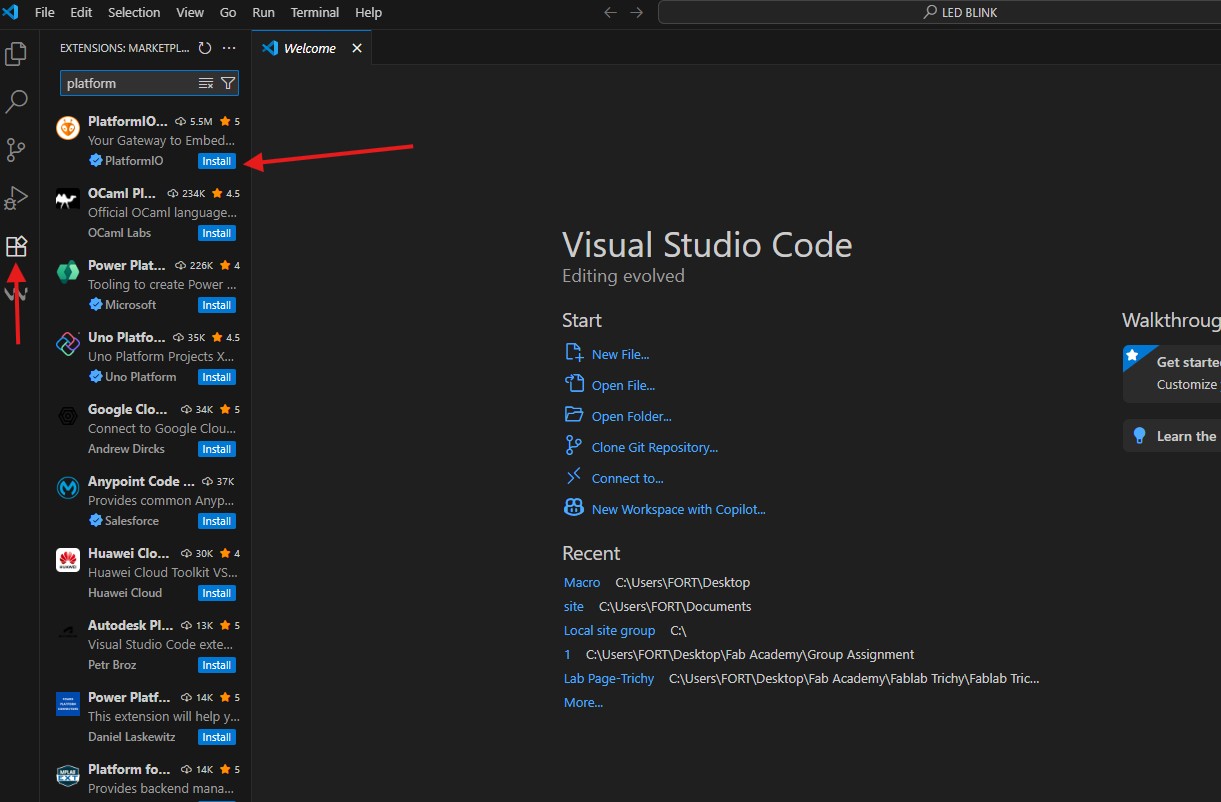Viewport: 1221px width, 802px height.
Task: Click the Microsoft Power Platform extension logo
Action: (x=68, y=272)
